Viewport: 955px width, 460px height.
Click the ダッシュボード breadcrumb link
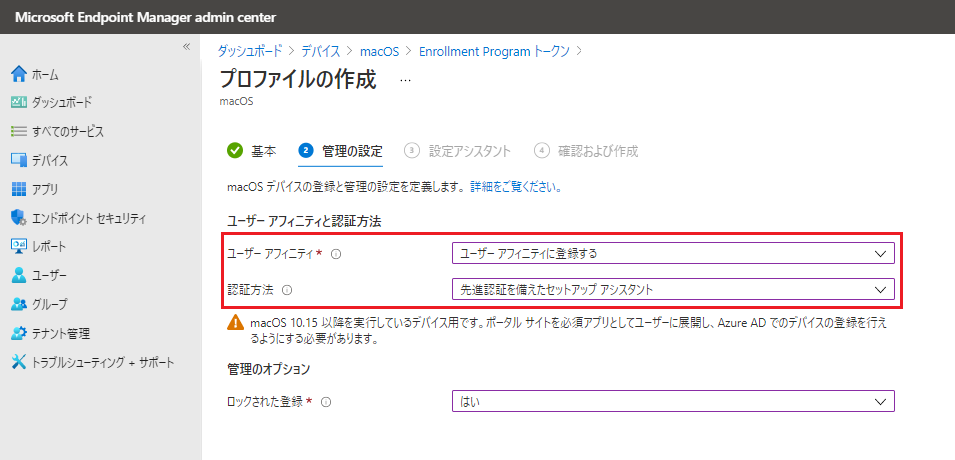tap(250, 51)
